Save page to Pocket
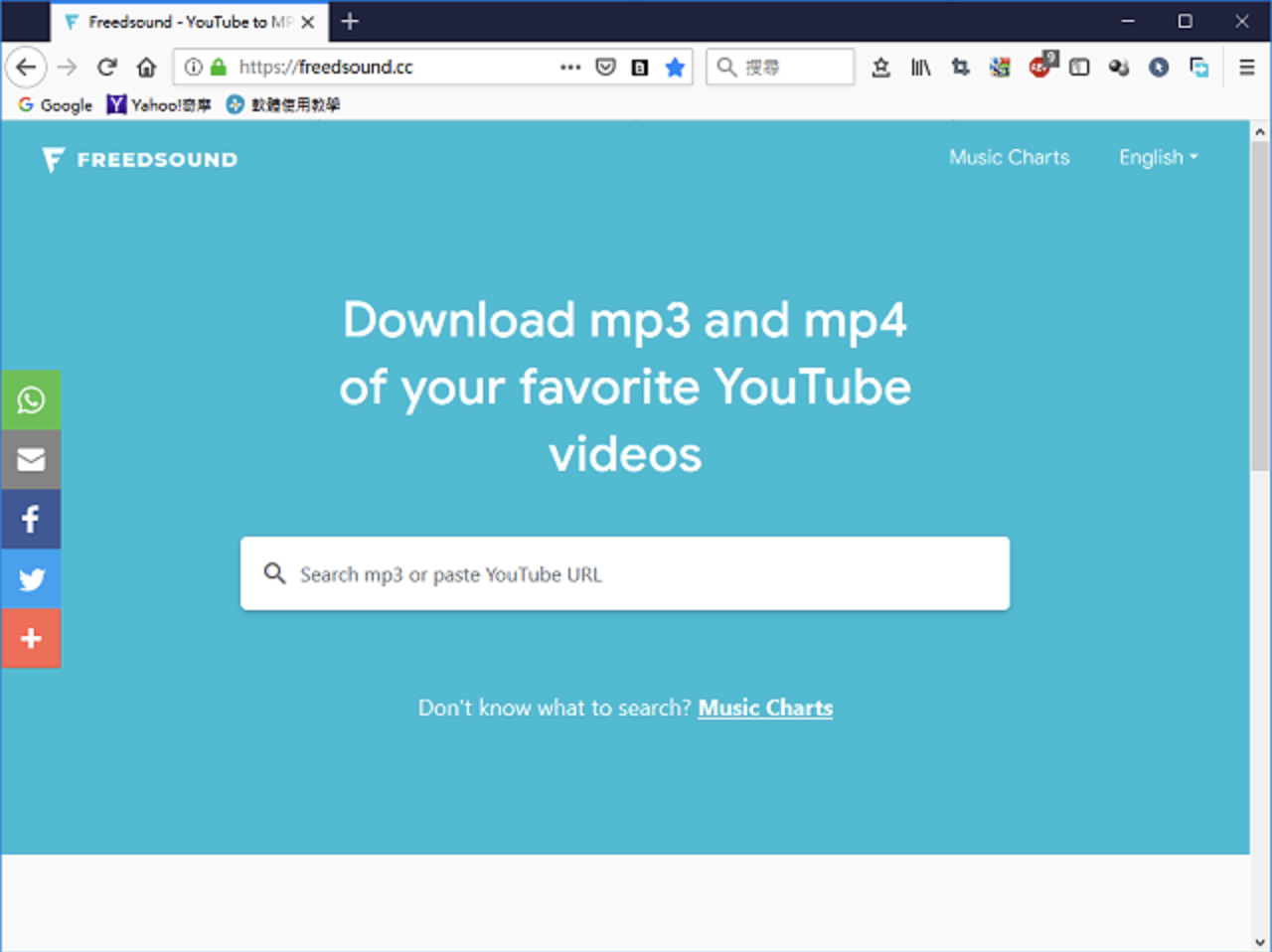The height and width of the screenshot is (952, 1272). tap(605, 67)
